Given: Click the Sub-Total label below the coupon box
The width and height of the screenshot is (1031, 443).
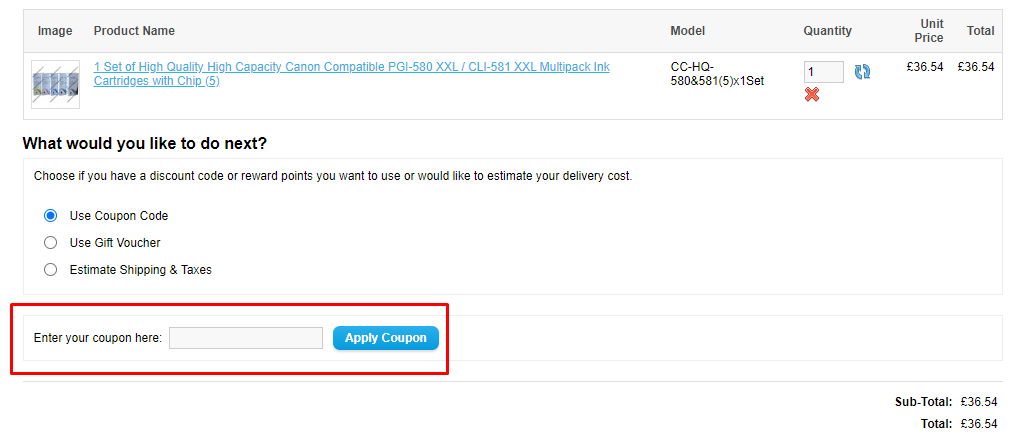Looking at the screenshot, I should [923, 402].
